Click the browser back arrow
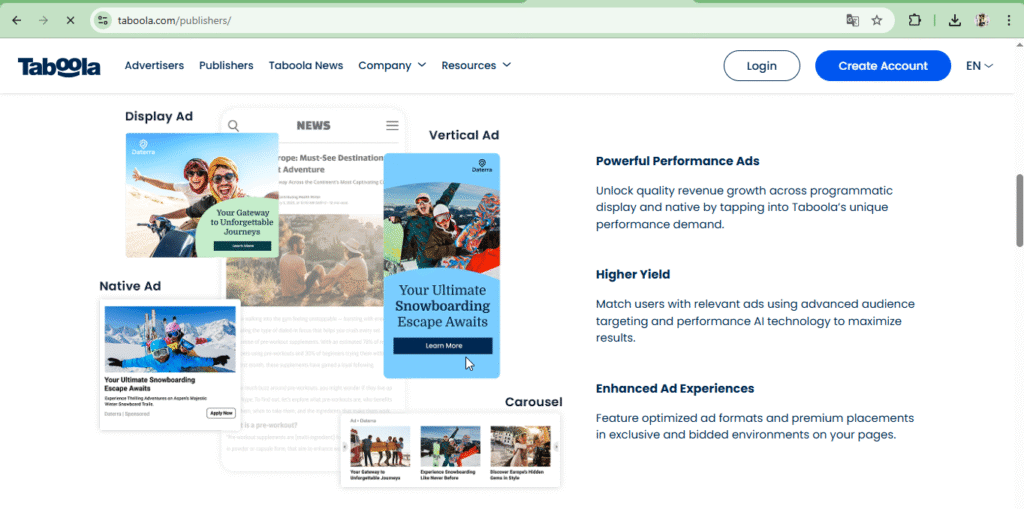1024x509 pixels. 17,20
